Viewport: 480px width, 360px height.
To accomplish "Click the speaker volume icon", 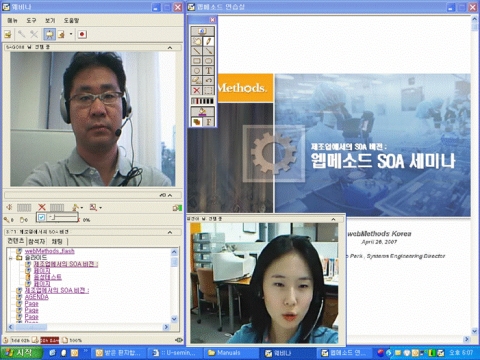I will point(9,207).
